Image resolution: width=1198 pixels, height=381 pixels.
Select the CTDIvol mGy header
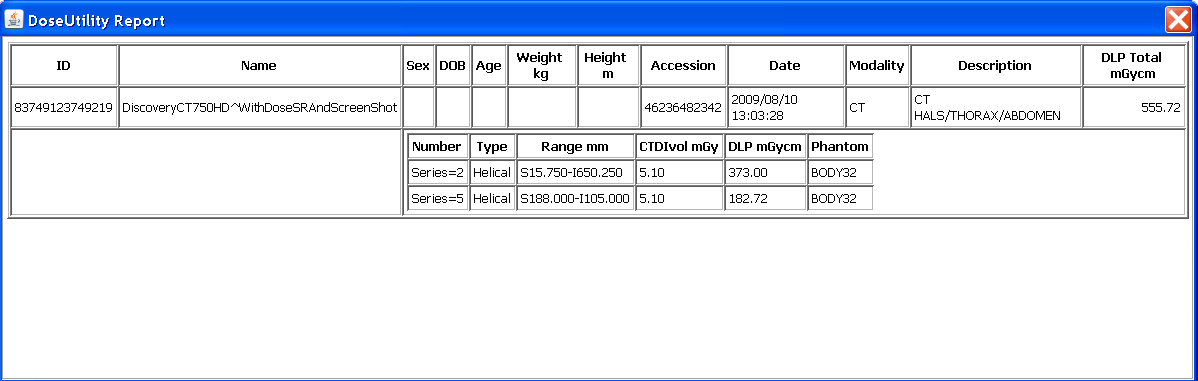(x=679, y=147)
